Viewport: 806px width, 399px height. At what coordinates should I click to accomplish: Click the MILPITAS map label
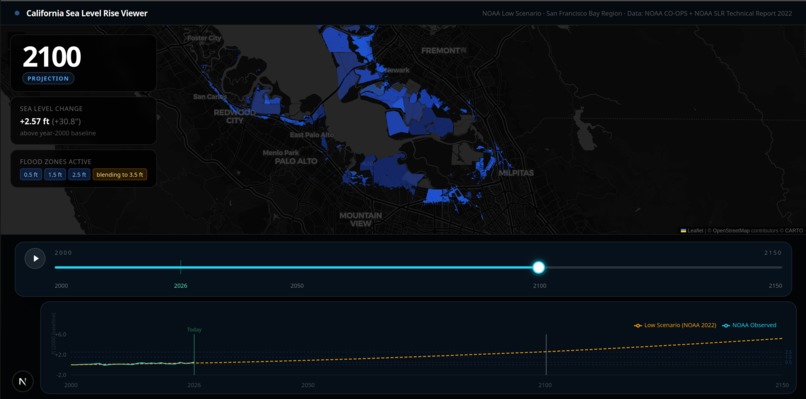[x=516, y=173]
